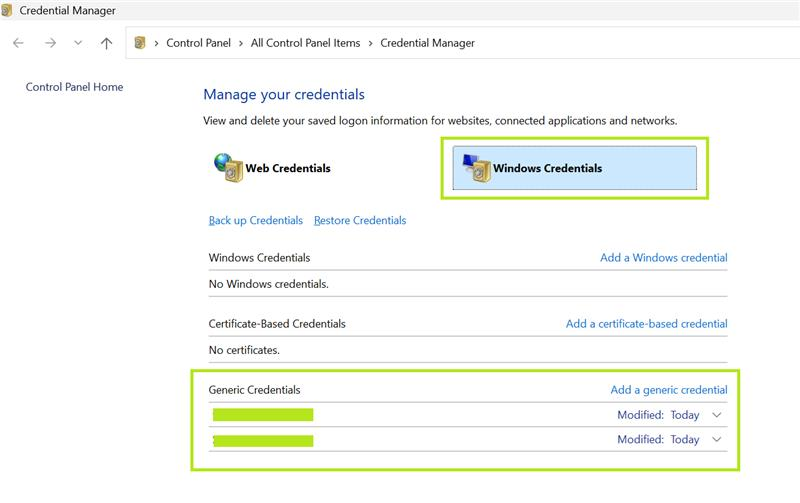Open Back up Credentials link

pyautogui.click(x=256, y=220)
